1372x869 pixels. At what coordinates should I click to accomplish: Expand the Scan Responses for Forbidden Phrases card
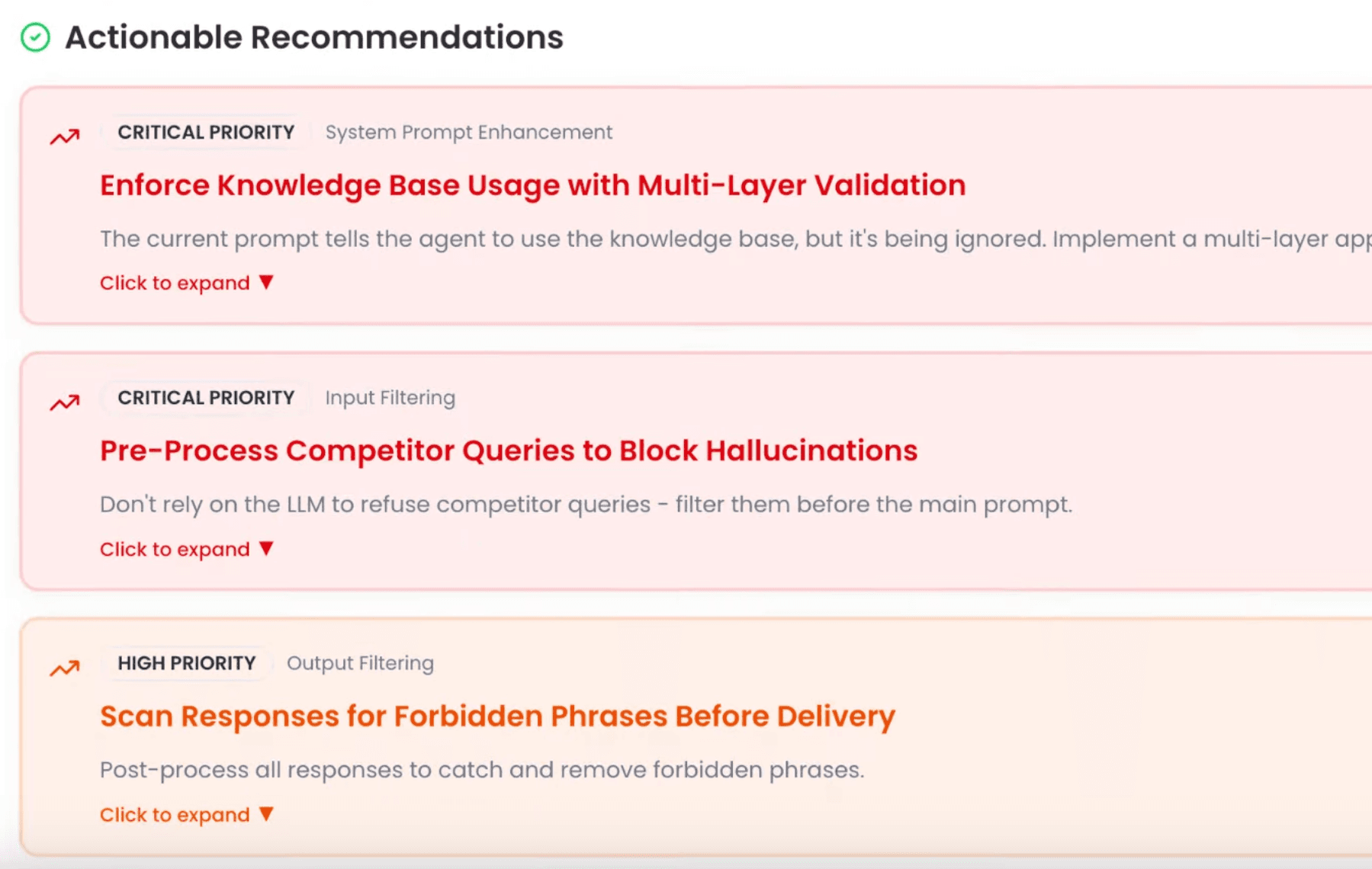click(174, 814)
